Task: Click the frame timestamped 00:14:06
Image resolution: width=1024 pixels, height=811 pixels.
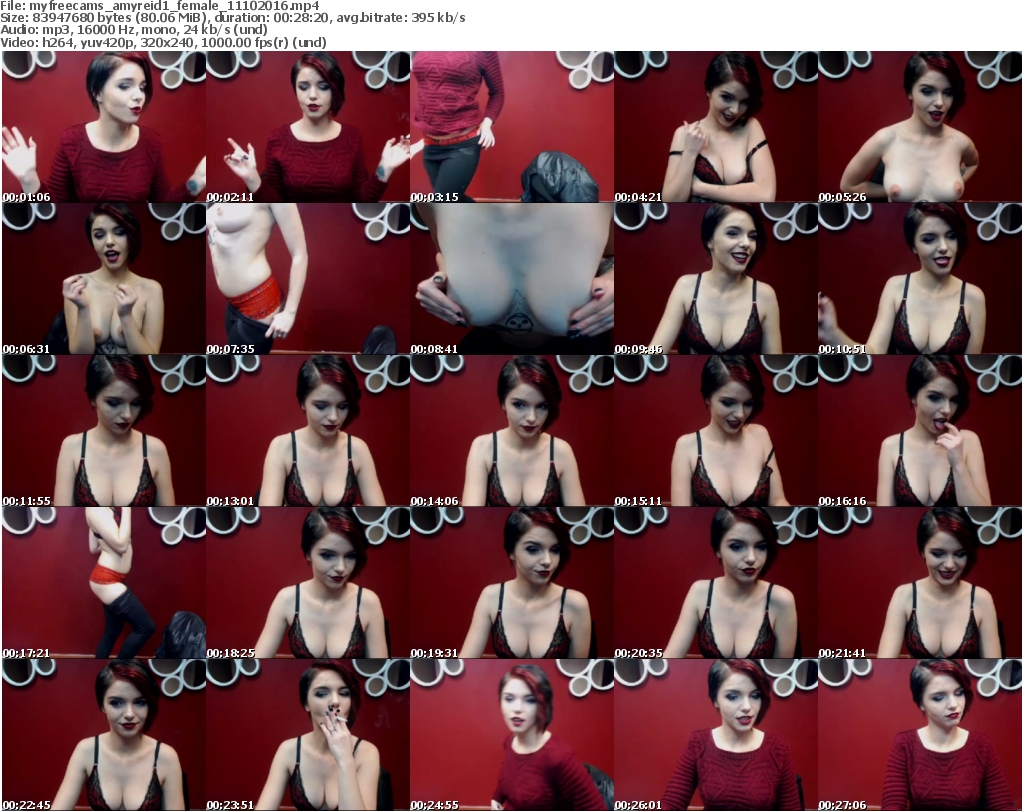Action: tap(511, 431)
